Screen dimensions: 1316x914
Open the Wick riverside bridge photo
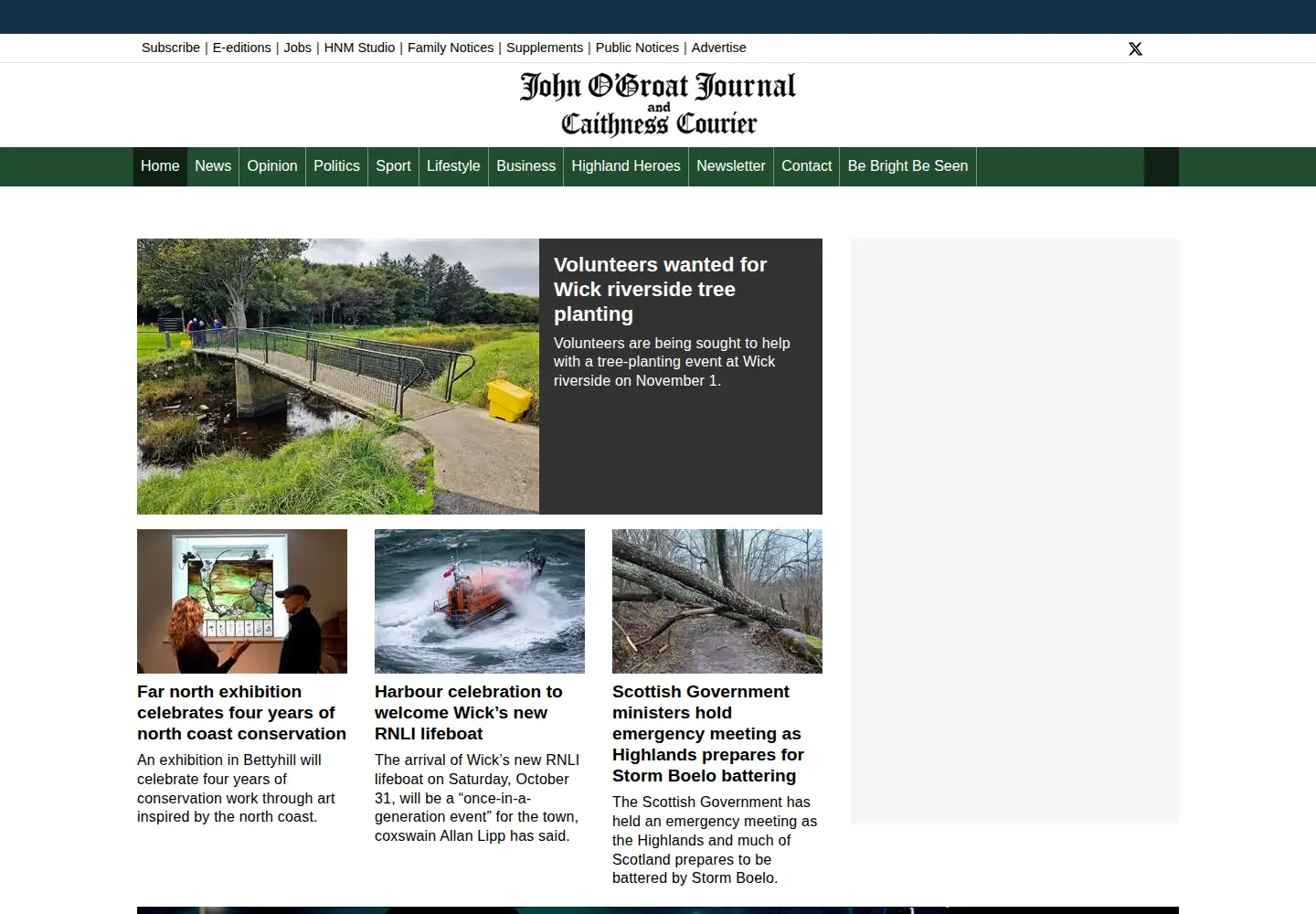[x=338, y=377]
